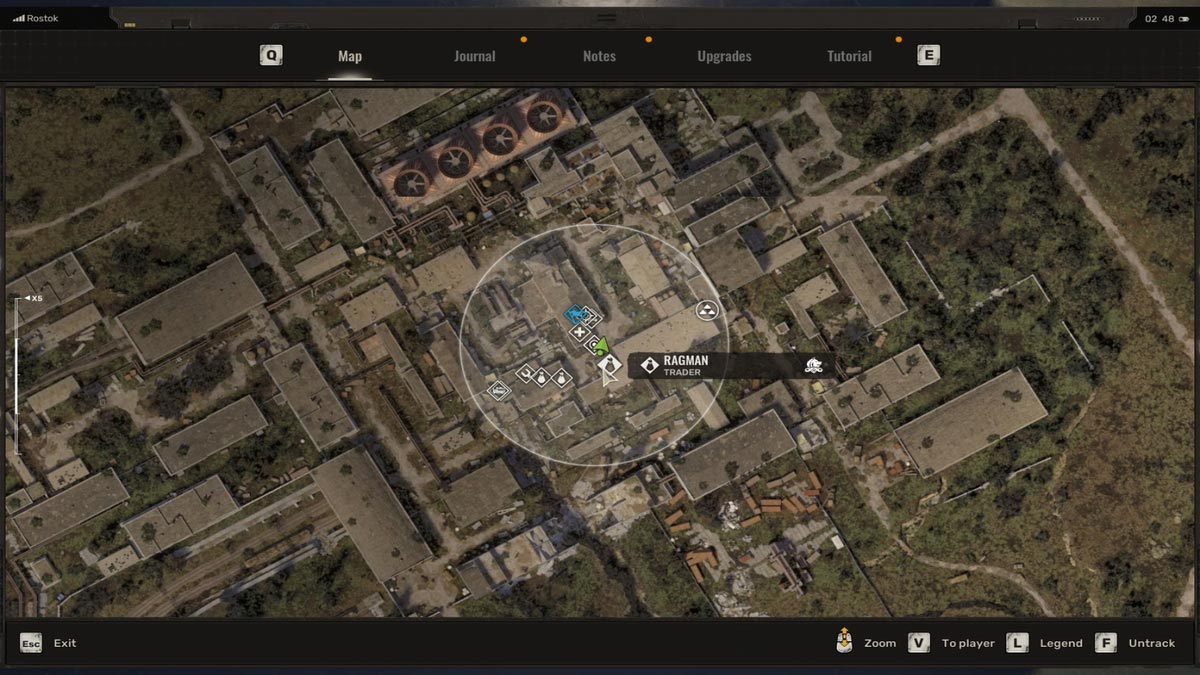This screenshot has height=675, width=1200.
Task: Show the map Legend
Action: [x=1060, y=643]
